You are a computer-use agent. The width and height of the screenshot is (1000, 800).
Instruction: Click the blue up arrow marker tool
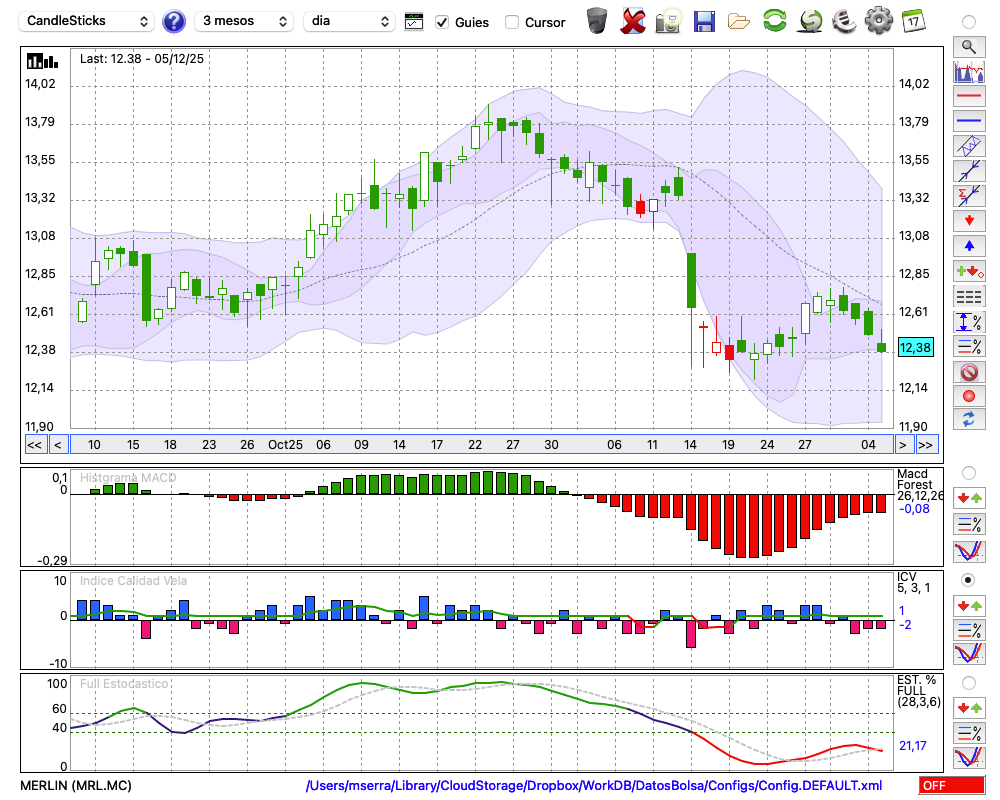(969, 246)
